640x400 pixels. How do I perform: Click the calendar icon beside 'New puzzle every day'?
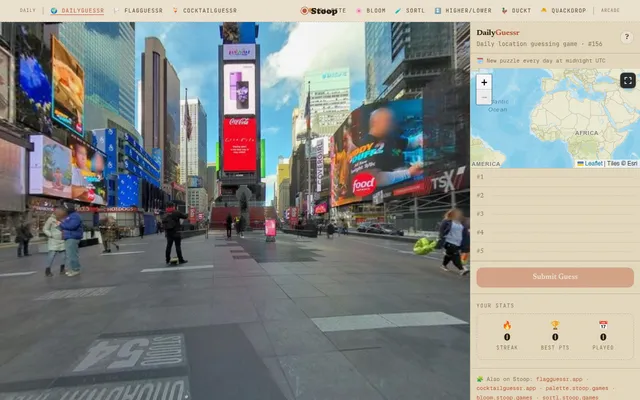click(x=480, y=60)
